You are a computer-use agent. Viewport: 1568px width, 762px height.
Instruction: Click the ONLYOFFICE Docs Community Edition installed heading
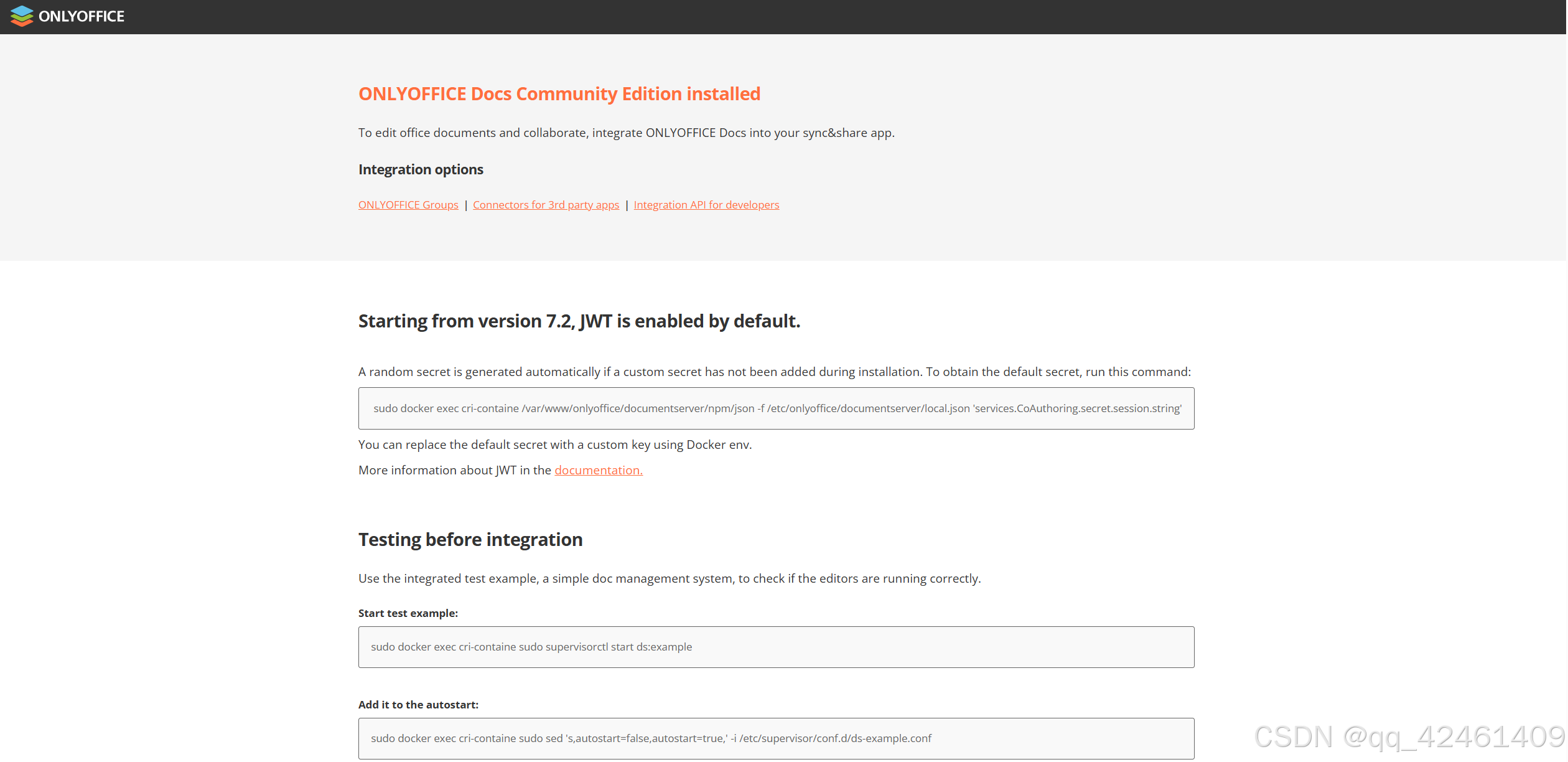coord(559,94)
